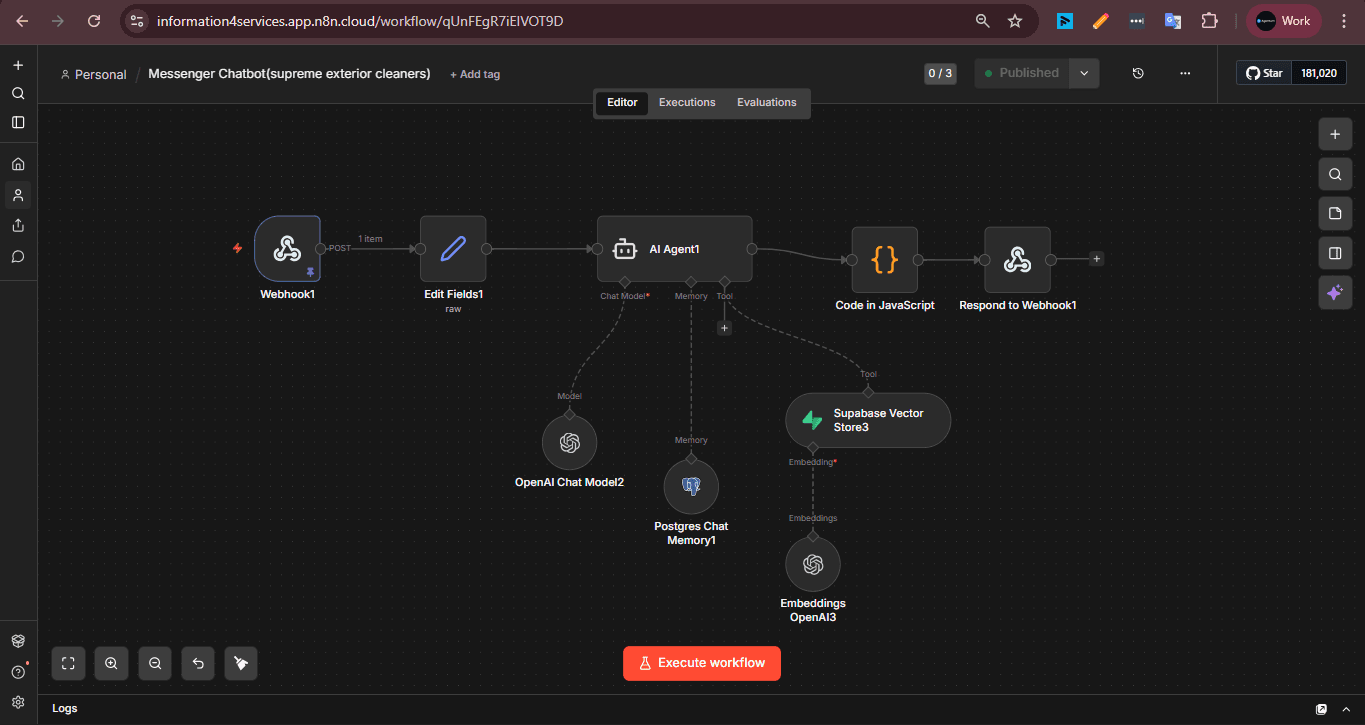Screen dimensions: 1365x725
Task: Open the Edit Fields1 node
Action: coord(453,248)
